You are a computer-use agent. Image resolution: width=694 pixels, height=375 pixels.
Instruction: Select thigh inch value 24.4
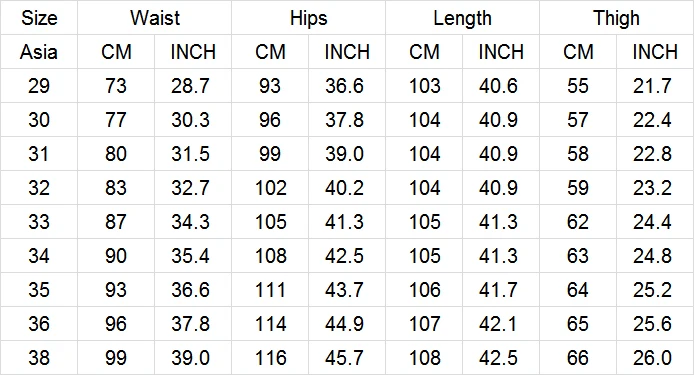point(652,222)
